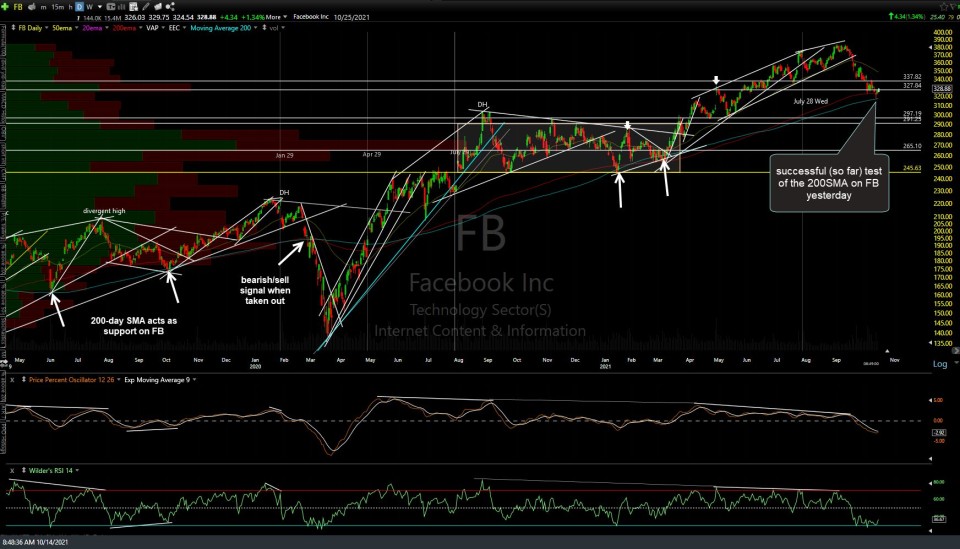
Task: Click the 297.19 horizontal line label
Action: 912,114
